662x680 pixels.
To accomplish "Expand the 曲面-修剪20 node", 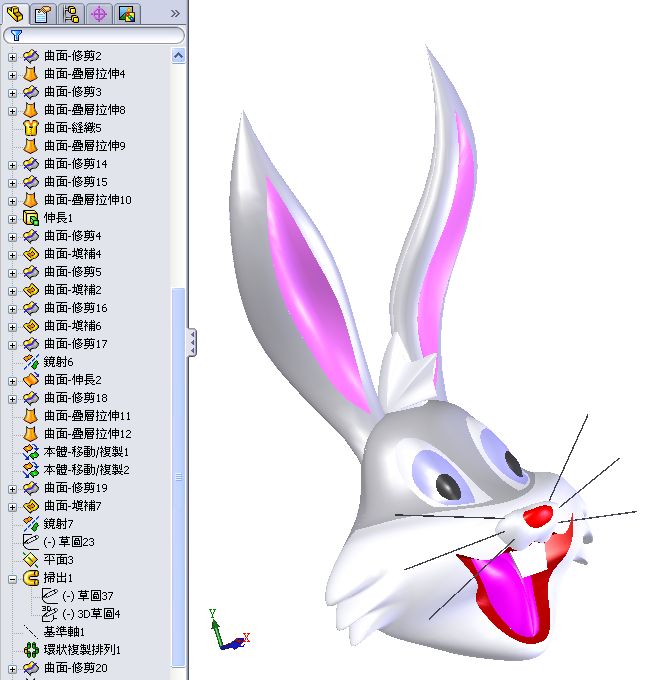I will 12,669.
